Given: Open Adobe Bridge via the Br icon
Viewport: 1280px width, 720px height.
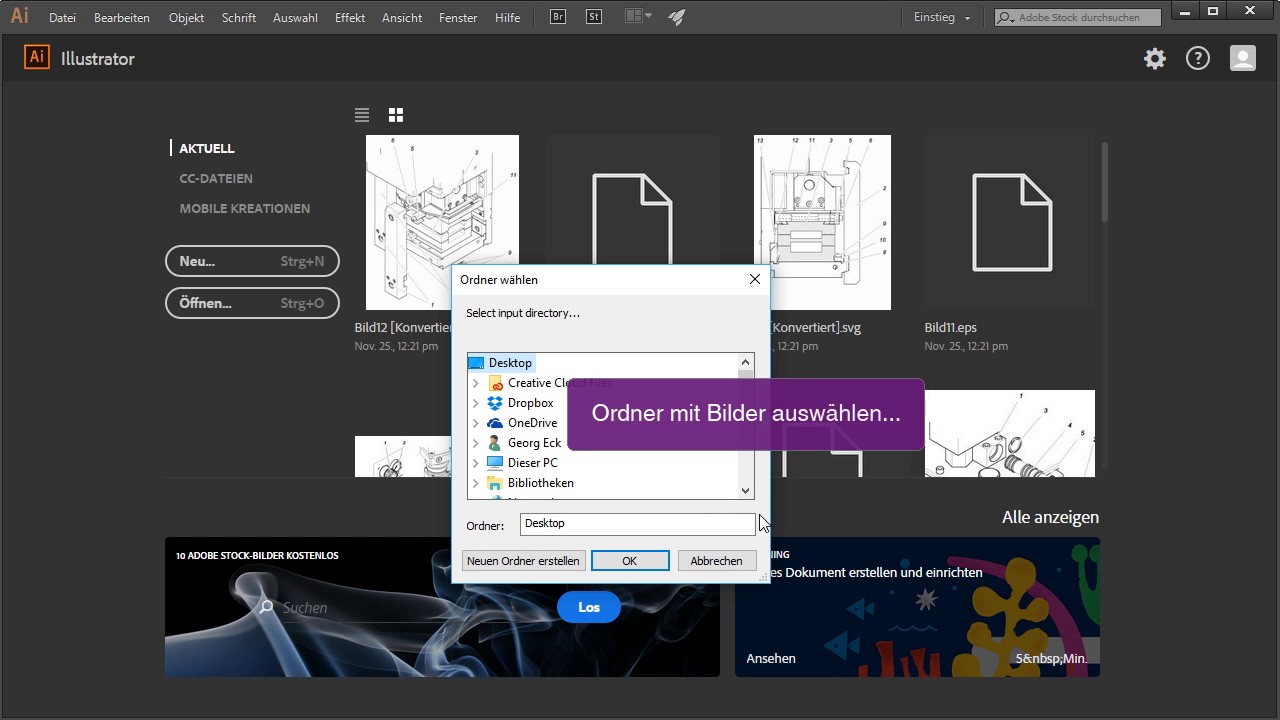Looking at the screenshot, I should (559, 17).
